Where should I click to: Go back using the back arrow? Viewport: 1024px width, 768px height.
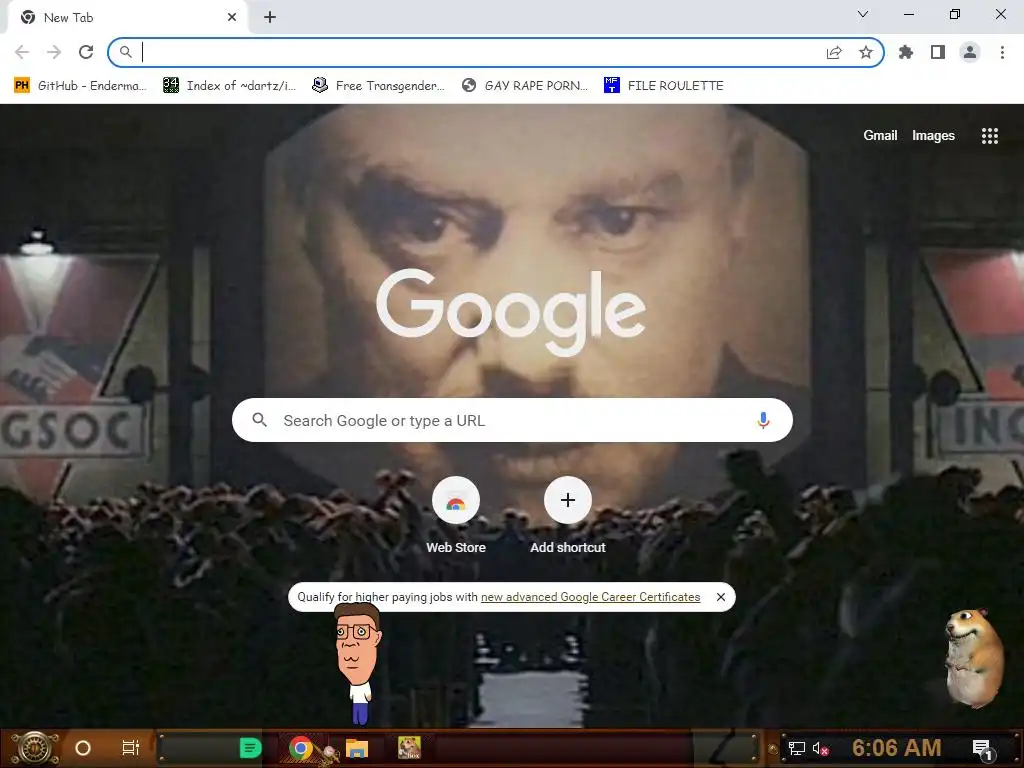[x=22, y=52]
